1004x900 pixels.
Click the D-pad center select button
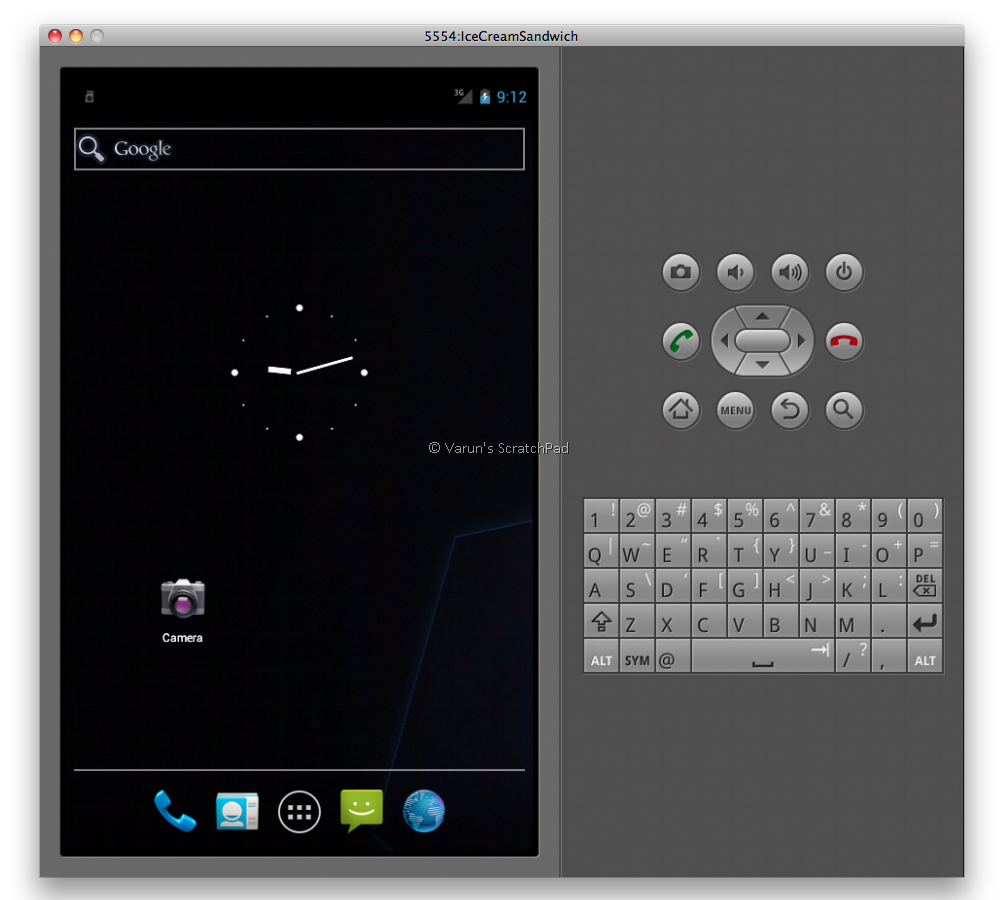[762, 341]
